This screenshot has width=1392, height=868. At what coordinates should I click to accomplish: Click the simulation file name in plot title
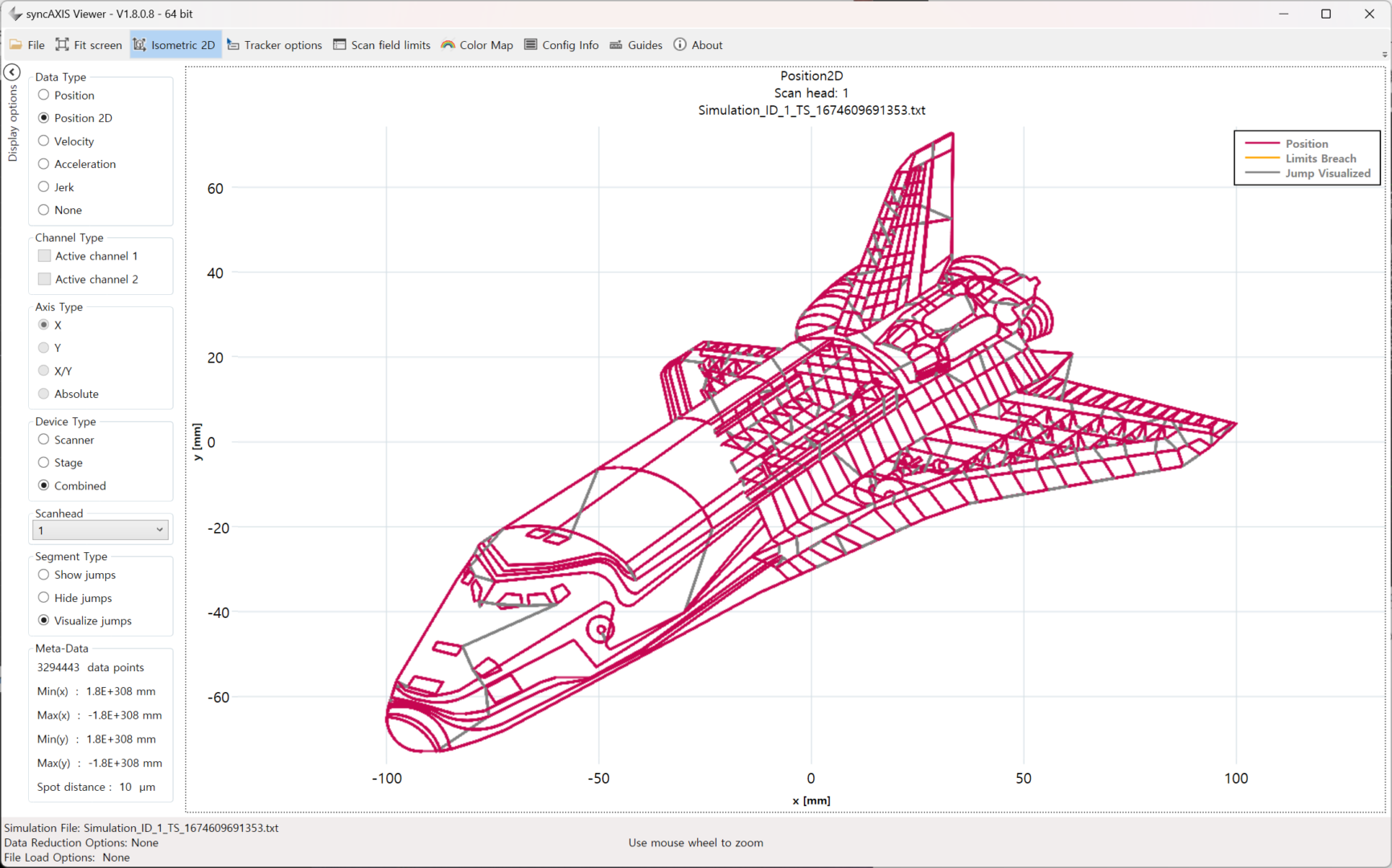811,110
